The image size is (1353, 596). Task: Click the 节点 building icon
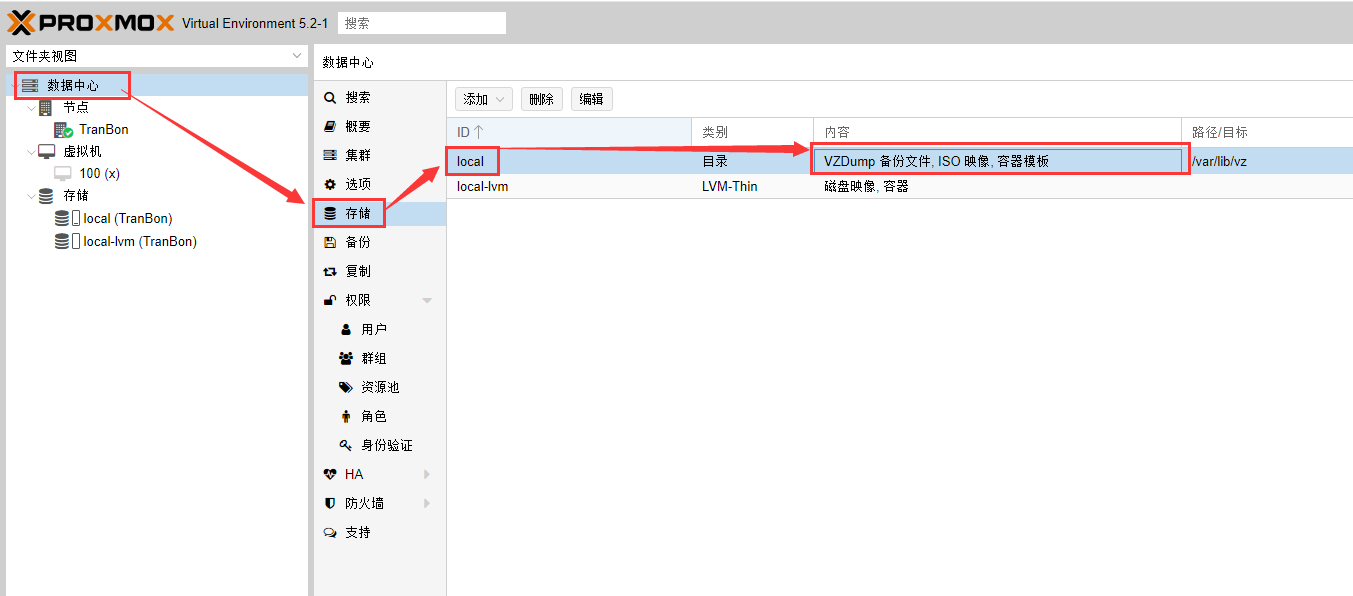[x=46, y=107]
